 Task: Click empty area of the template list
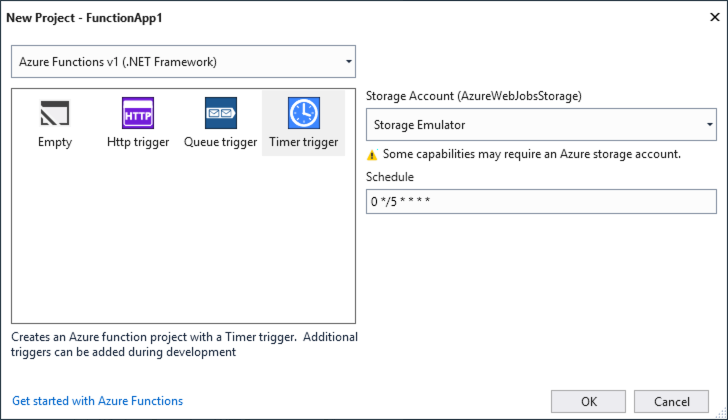(183, 250)
